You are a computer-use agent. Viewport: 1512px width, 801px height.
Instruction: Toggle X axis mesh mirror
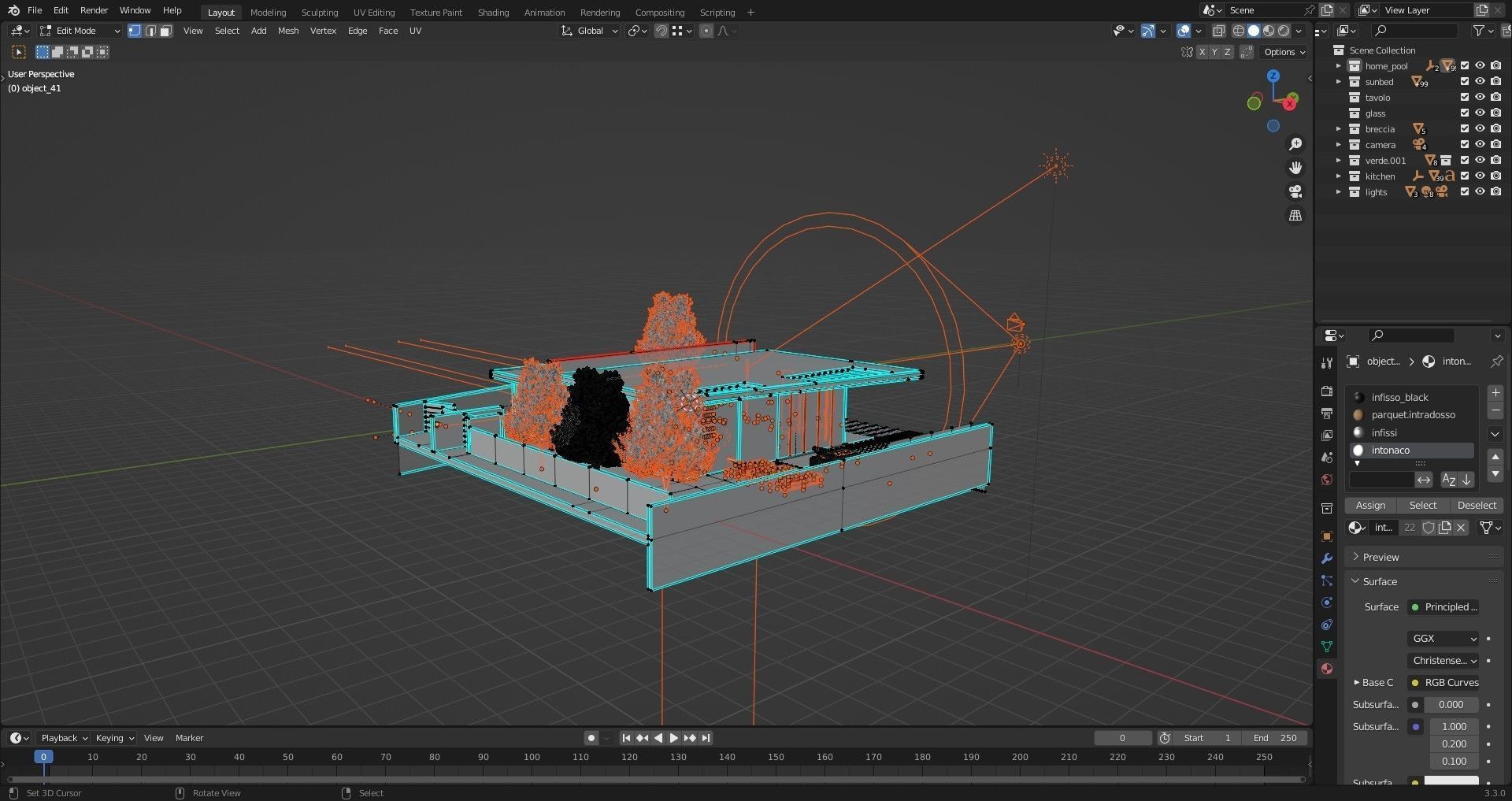1202,52
